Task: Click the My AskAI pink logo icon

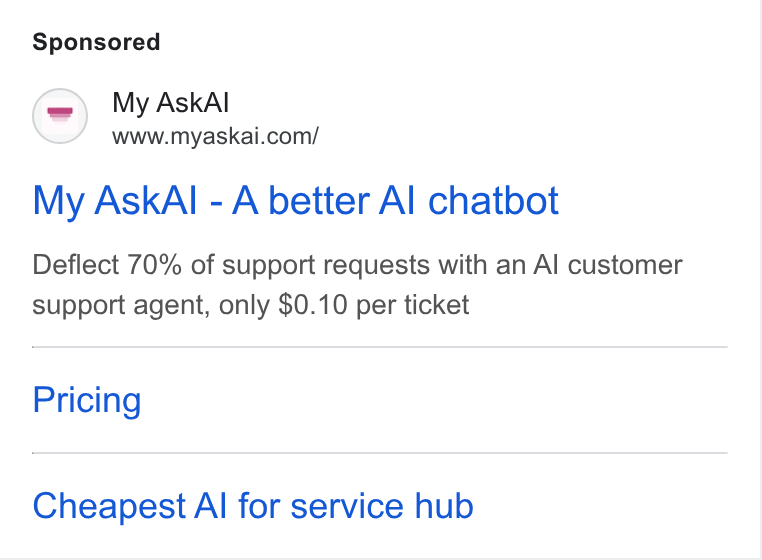Action: click(x=60, y=116)
